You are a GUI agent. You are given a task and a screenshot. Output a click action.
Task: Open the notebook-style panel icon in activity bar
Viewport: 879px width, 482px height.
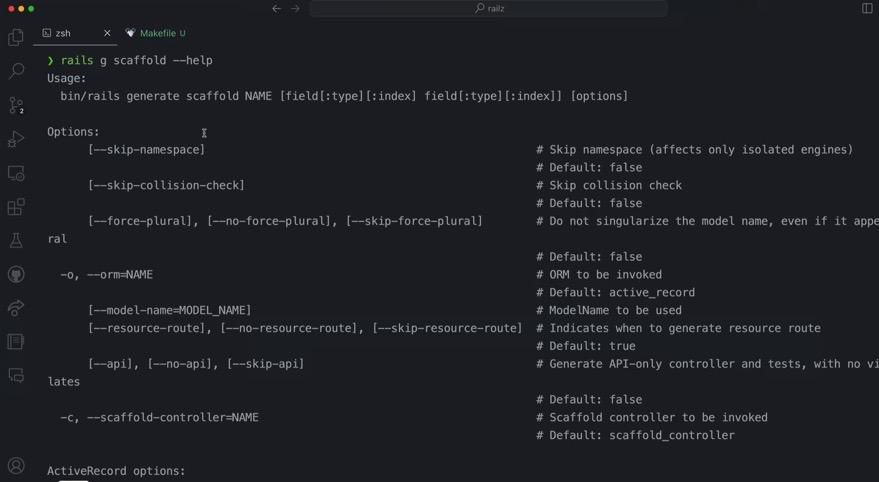(16, 342)
